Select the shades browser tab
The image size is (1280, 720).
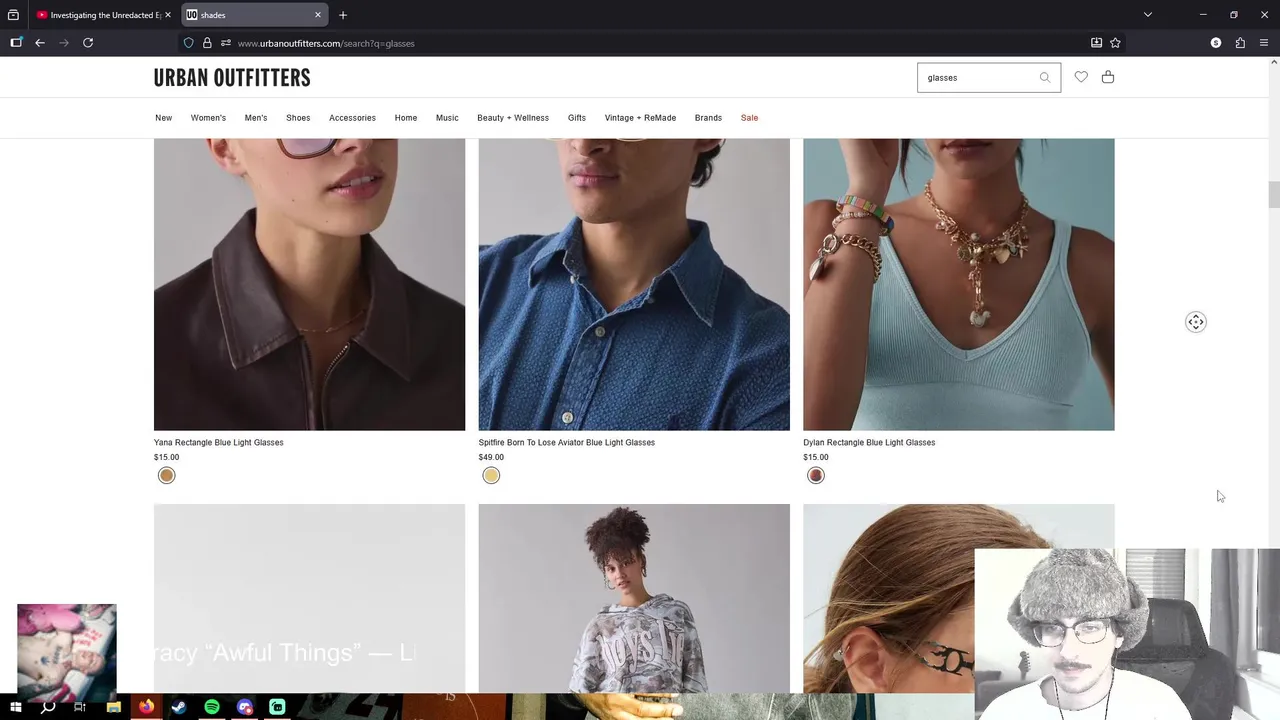(x=254, y=15)
